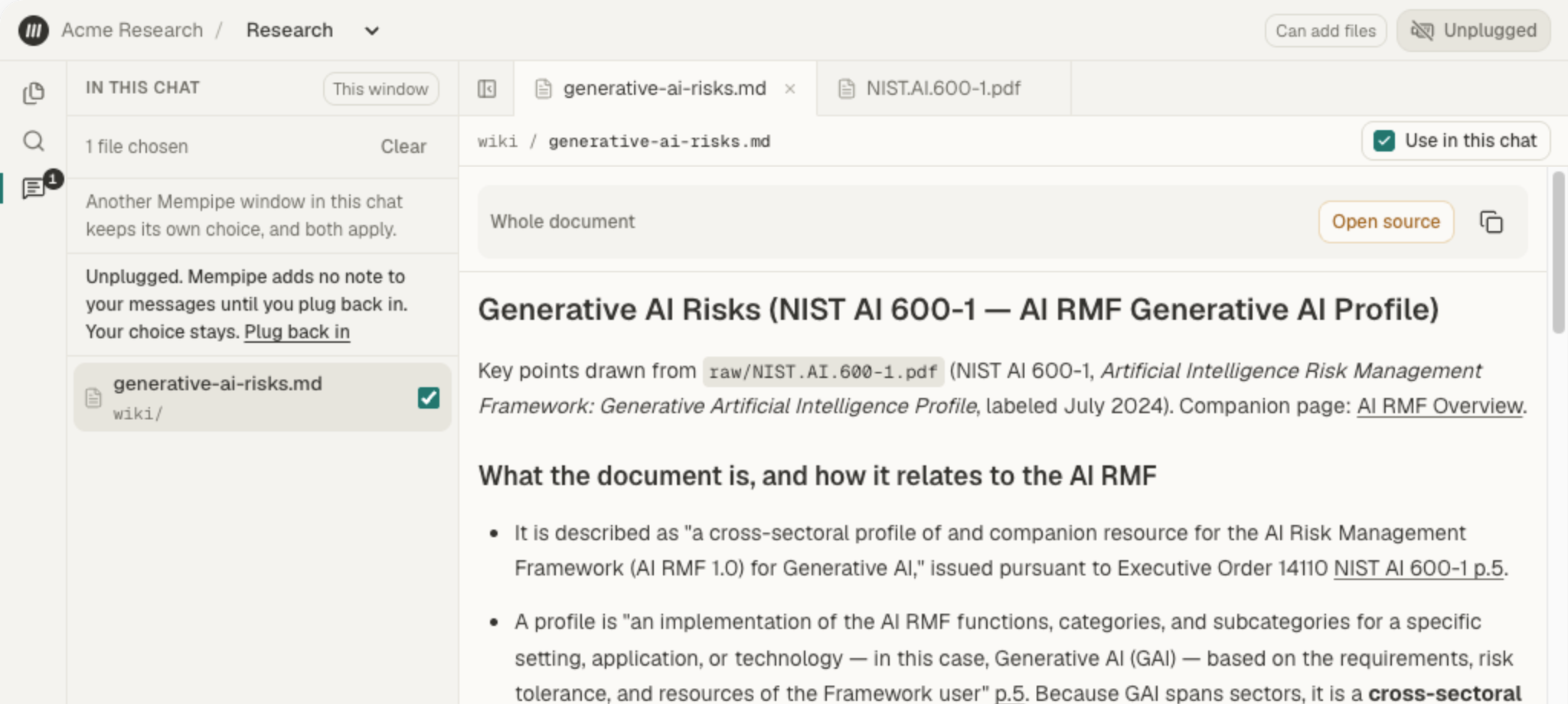Toggle the sidebar collapse icon beside tabs
The width and height of the screenshot is (1568, 704).
[487, 89]
